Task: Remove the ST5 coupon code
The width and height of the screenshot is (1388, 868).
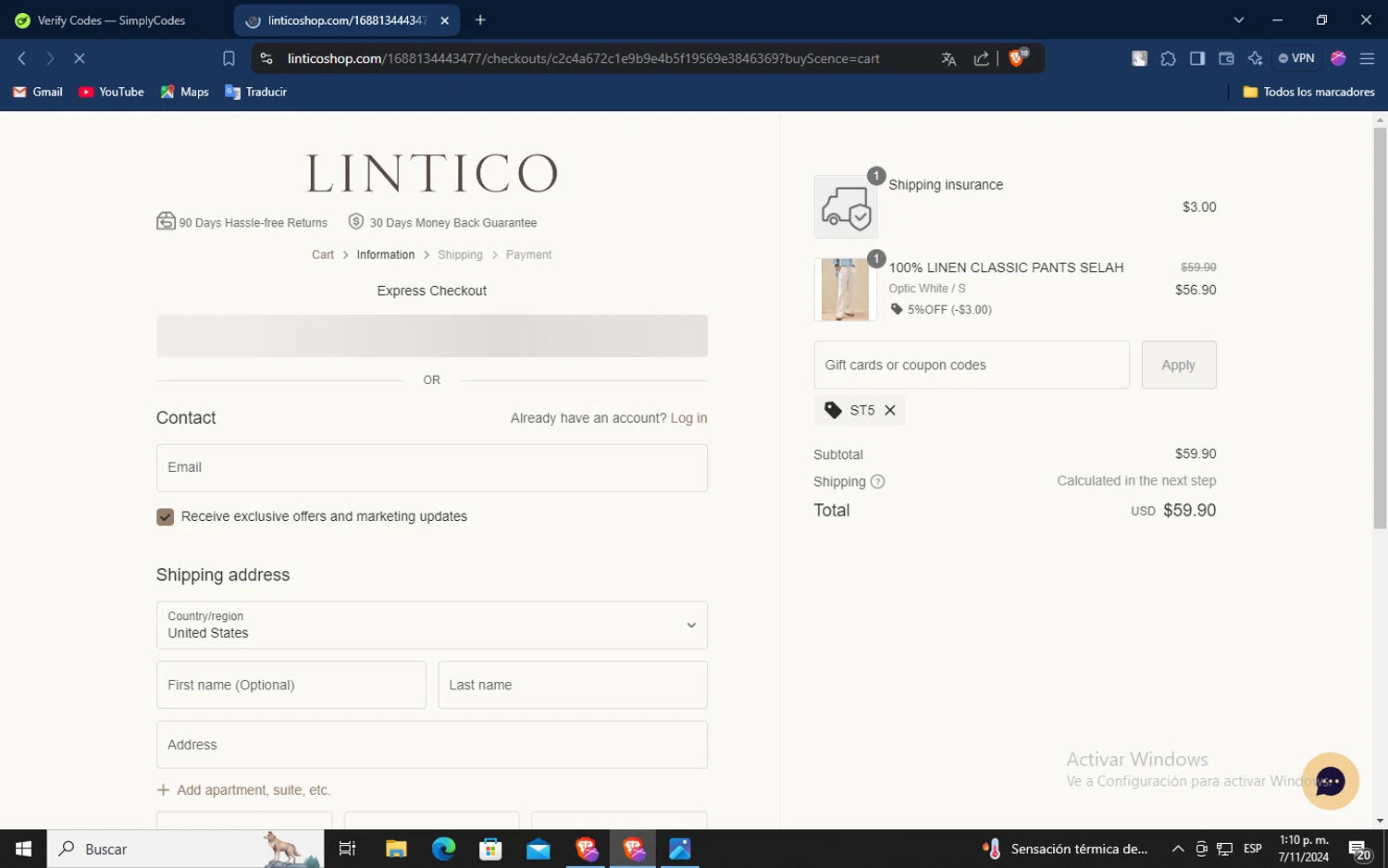Action: coord(890,410)
